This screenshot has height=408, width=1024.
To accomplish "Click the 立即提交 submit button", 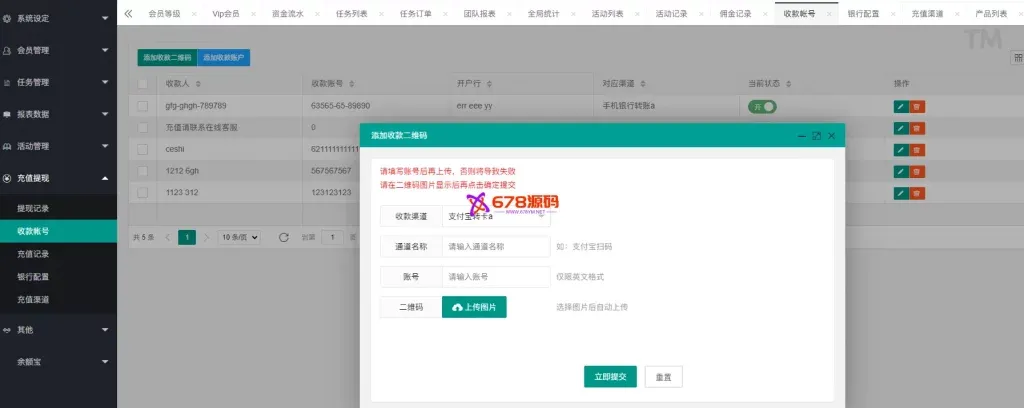I will click(610, 376).
